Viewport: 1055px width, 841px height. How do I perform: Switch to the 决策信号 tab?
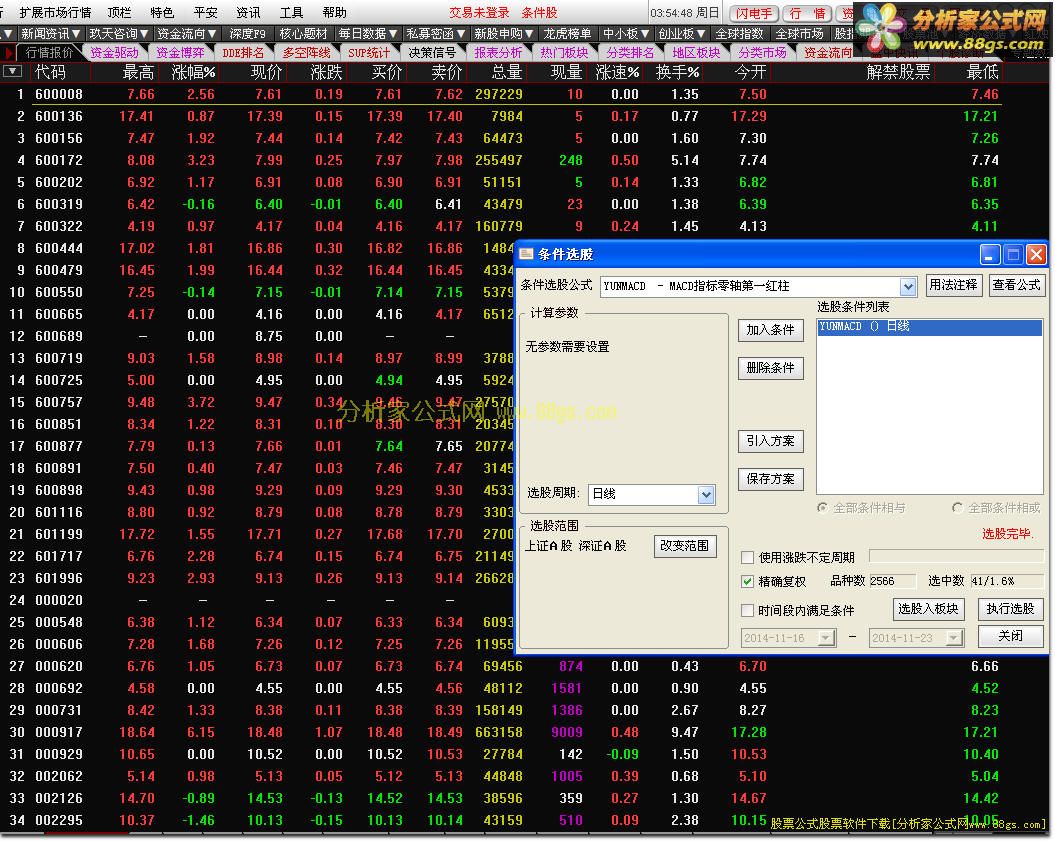click(x=432, y=52)
